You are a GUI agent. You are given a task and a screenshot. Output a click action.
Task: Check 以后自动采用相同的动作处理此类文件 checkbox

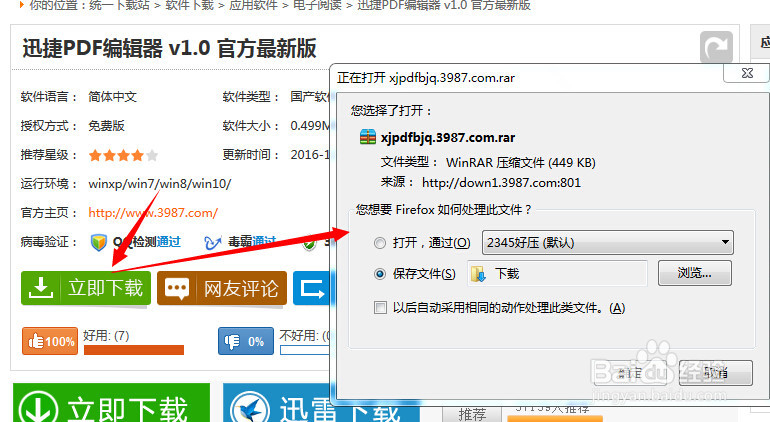[x=380, y=308]
